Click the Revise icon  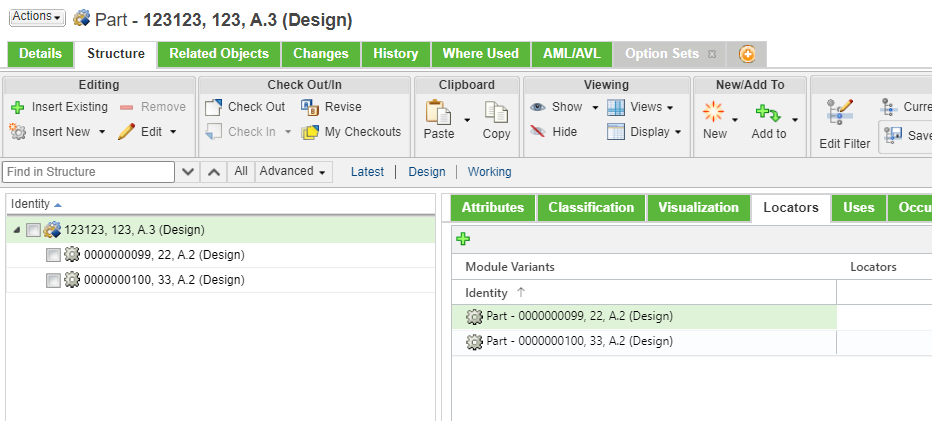310,107
